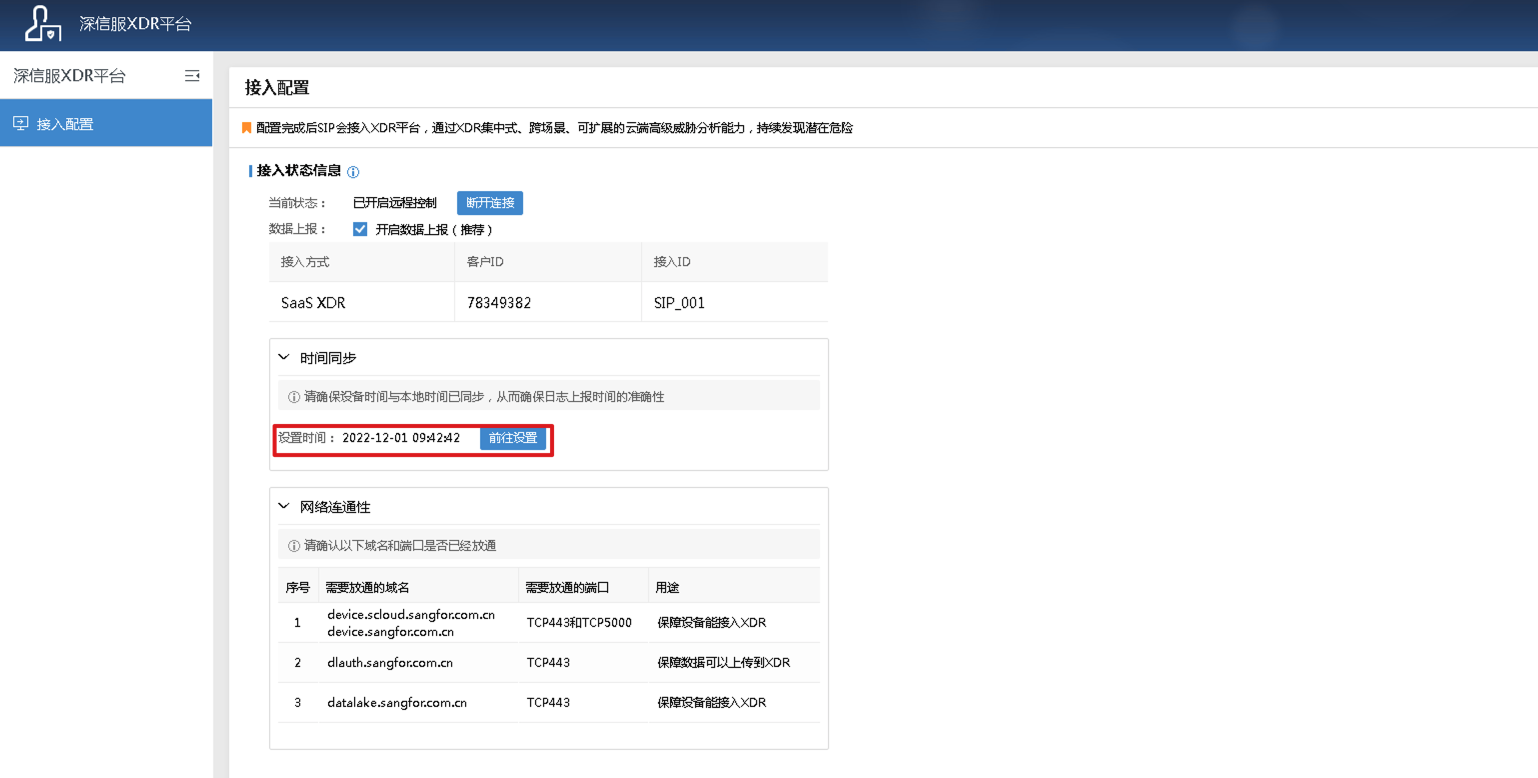Click the 断开连接 button
This screenshot has width=1538, height=778.
[489, 202]
